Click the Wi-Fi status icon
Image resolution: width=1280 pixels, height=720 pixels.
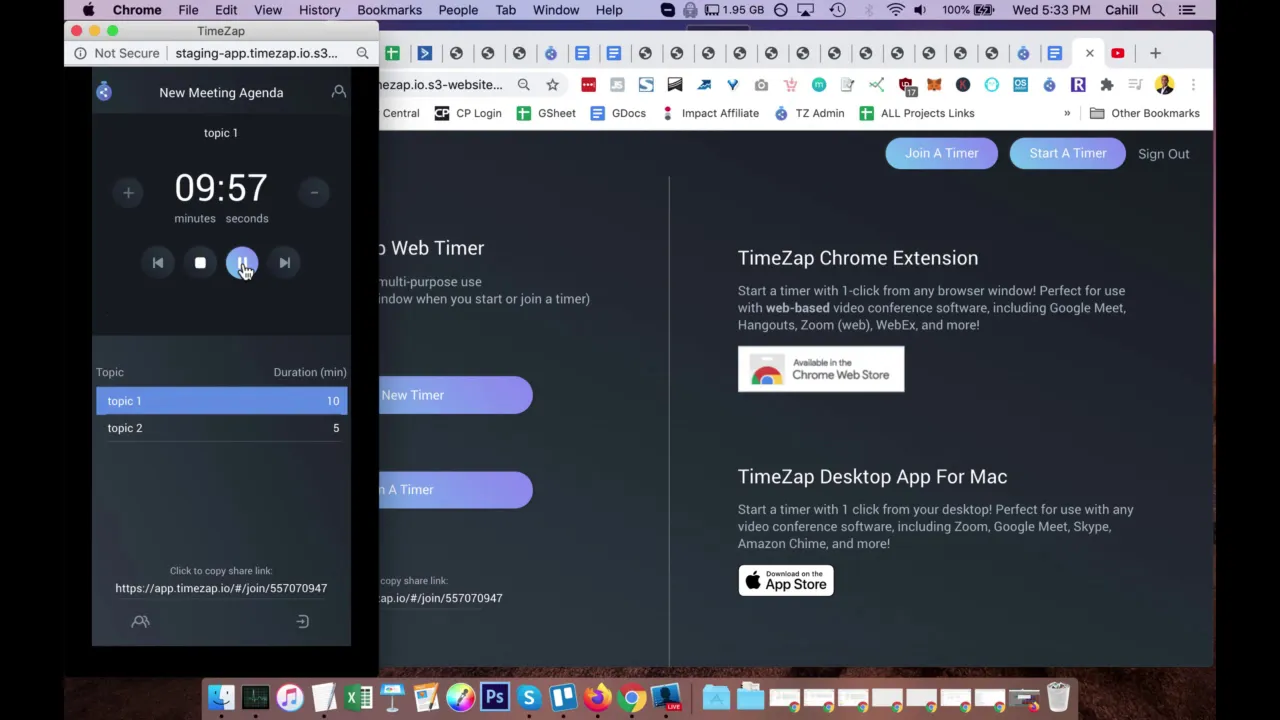click(896, 10)
